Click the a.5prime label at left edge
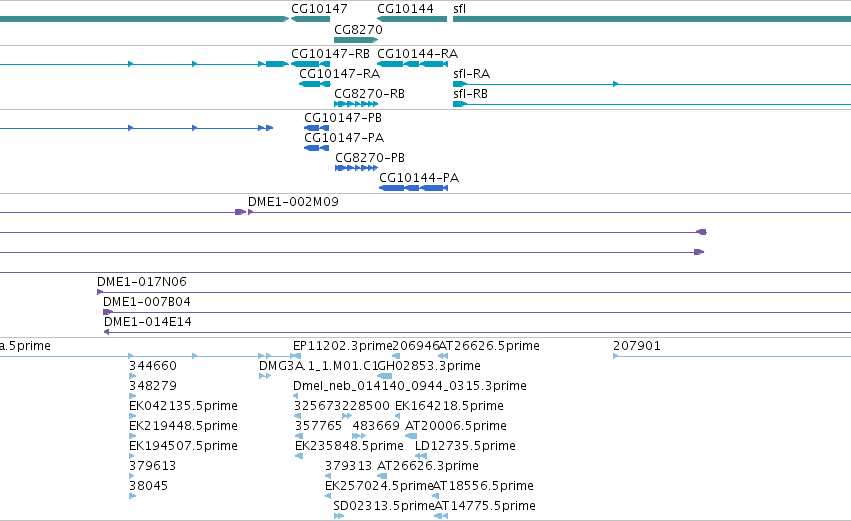851x521 pixels. [25, 346]
